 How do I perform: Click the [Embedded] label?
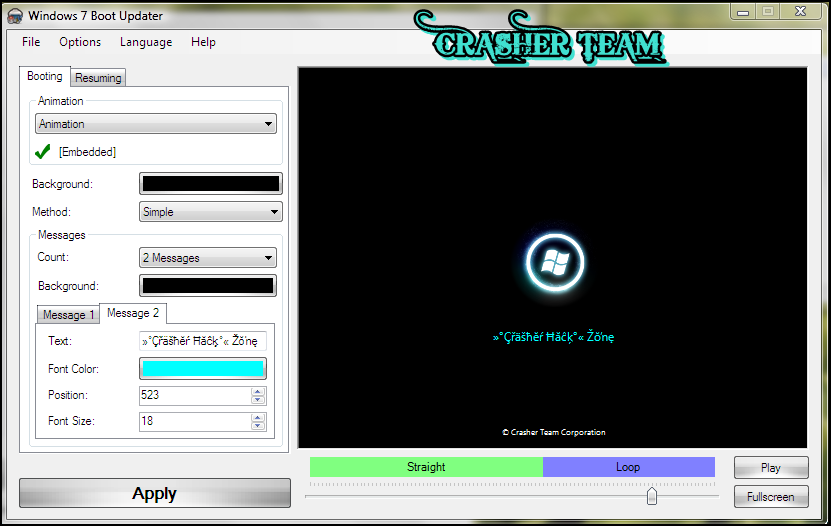[x=87, y=152]
